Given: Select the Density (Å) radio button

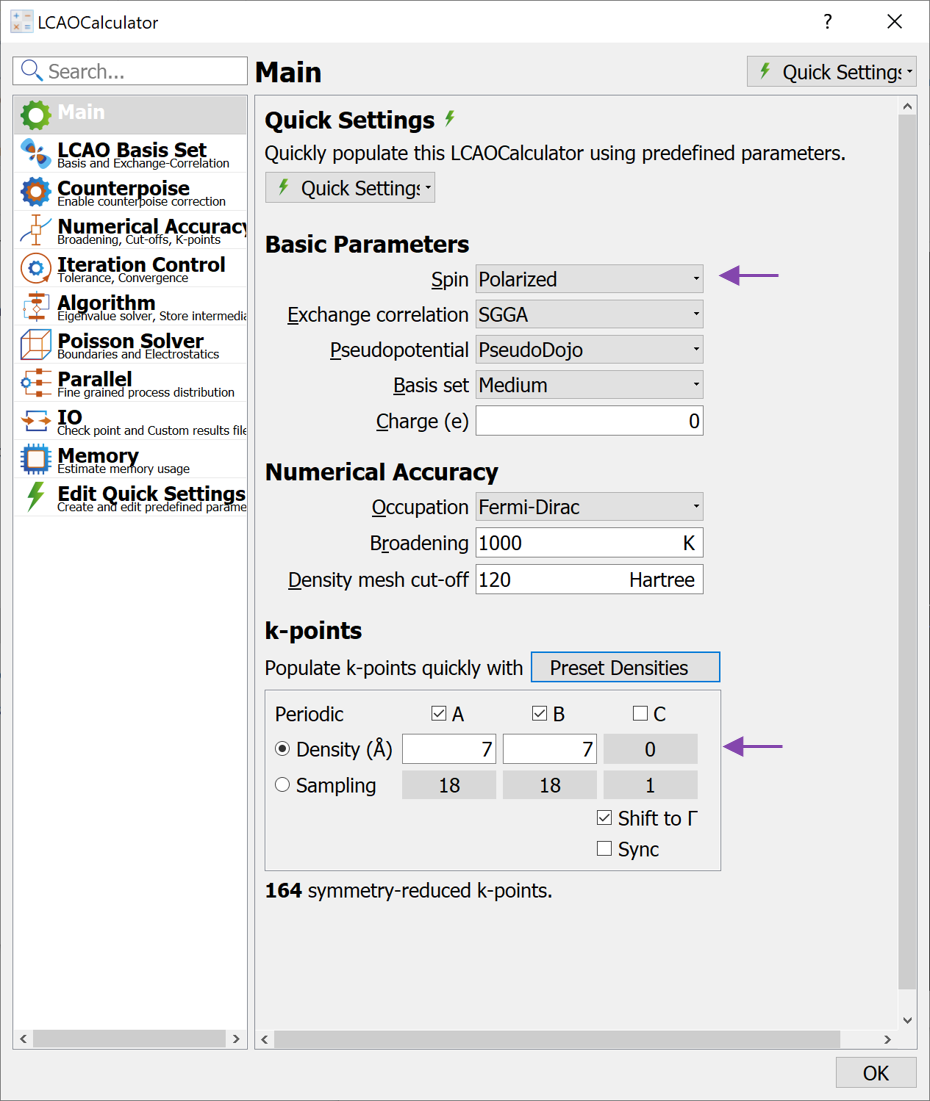Looking at the screenshot, I should point(282,749).
